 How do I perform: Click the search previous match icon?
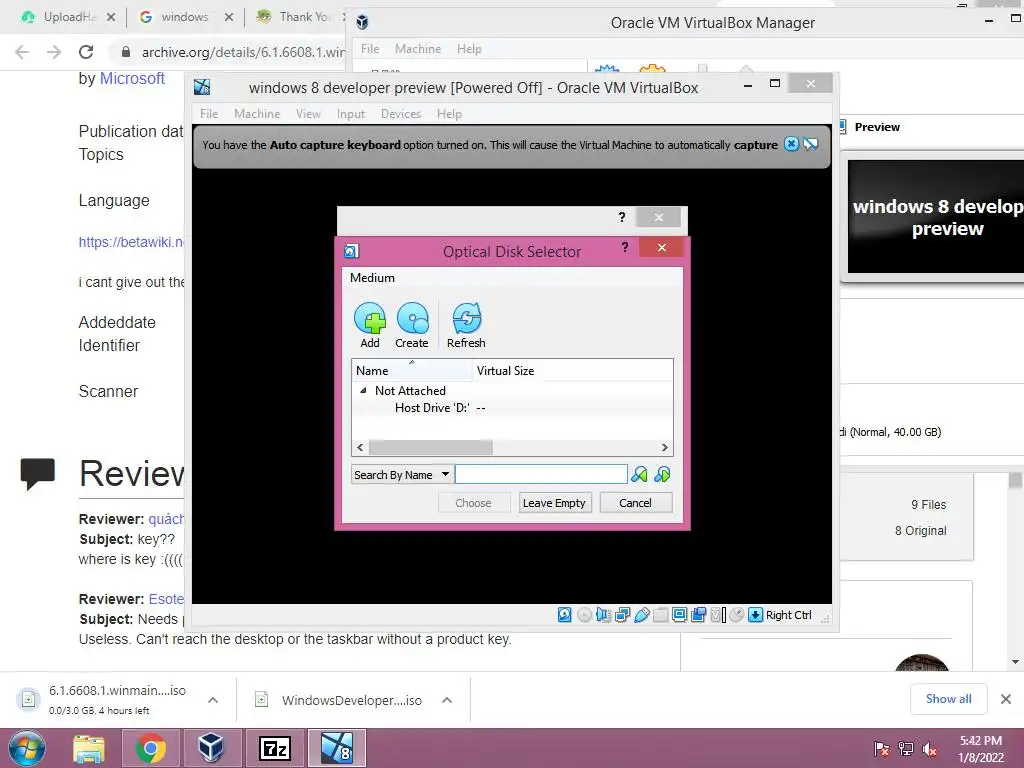point(639,475)
